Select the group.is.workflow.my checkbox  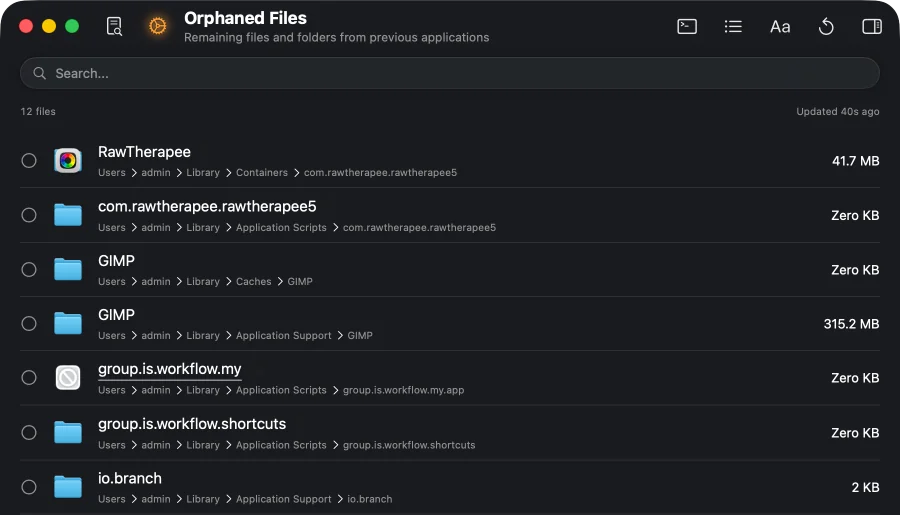point(29,377)
